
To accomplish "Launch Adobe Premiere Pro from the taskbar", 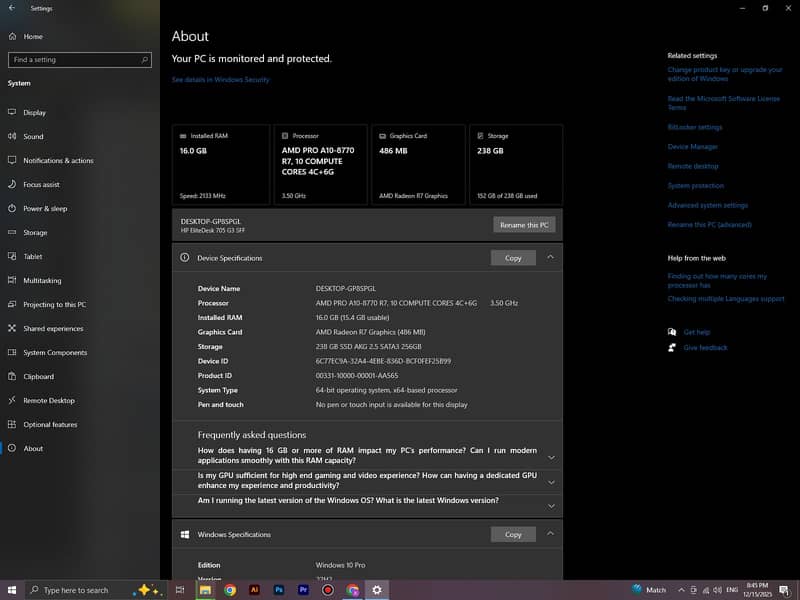I will 303,590.
